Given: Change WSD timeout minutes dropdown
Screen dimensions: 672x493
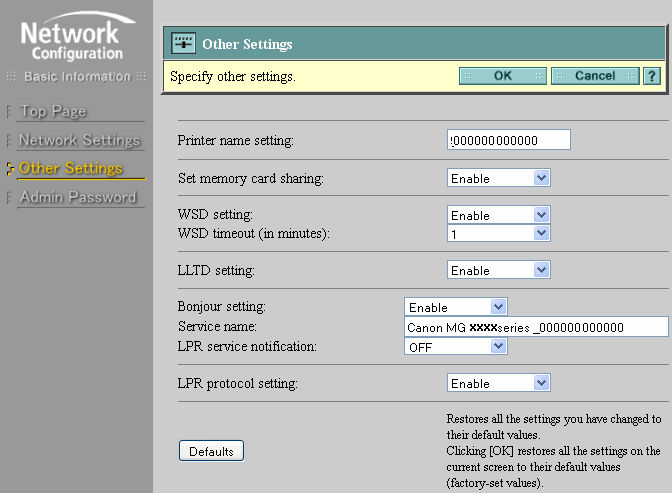Looking at the screenshot, I should coord(498,233).
